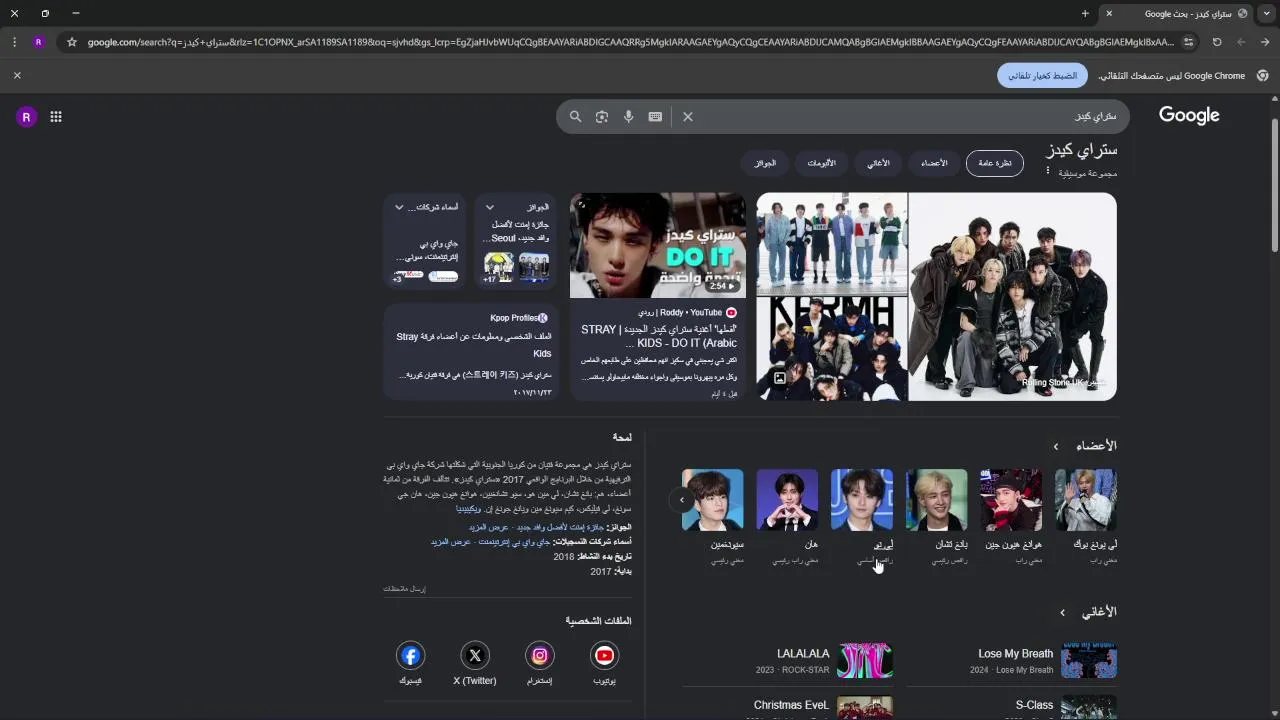This screenshot has height=720, width=1280.
Task: Open the Rolling Stone UK group photo
Action: (1013, 297)
